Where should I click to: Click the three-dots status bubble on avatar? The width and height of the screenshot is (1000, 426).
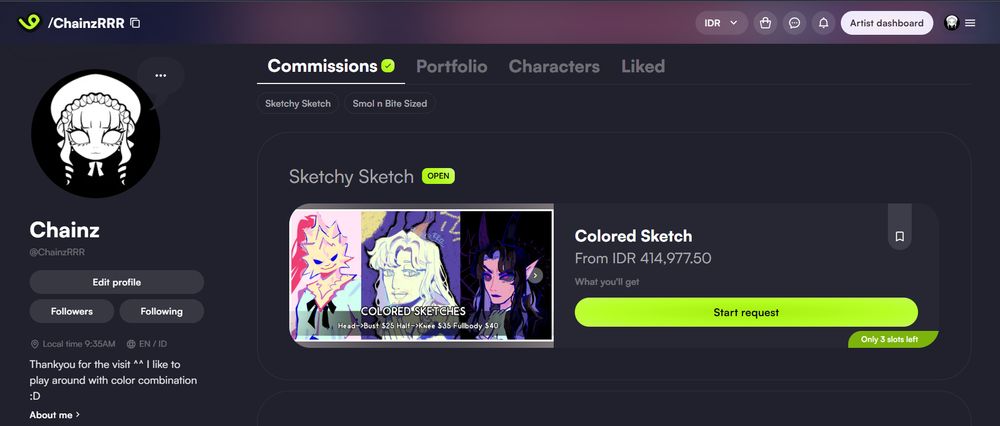click(161, 75)
